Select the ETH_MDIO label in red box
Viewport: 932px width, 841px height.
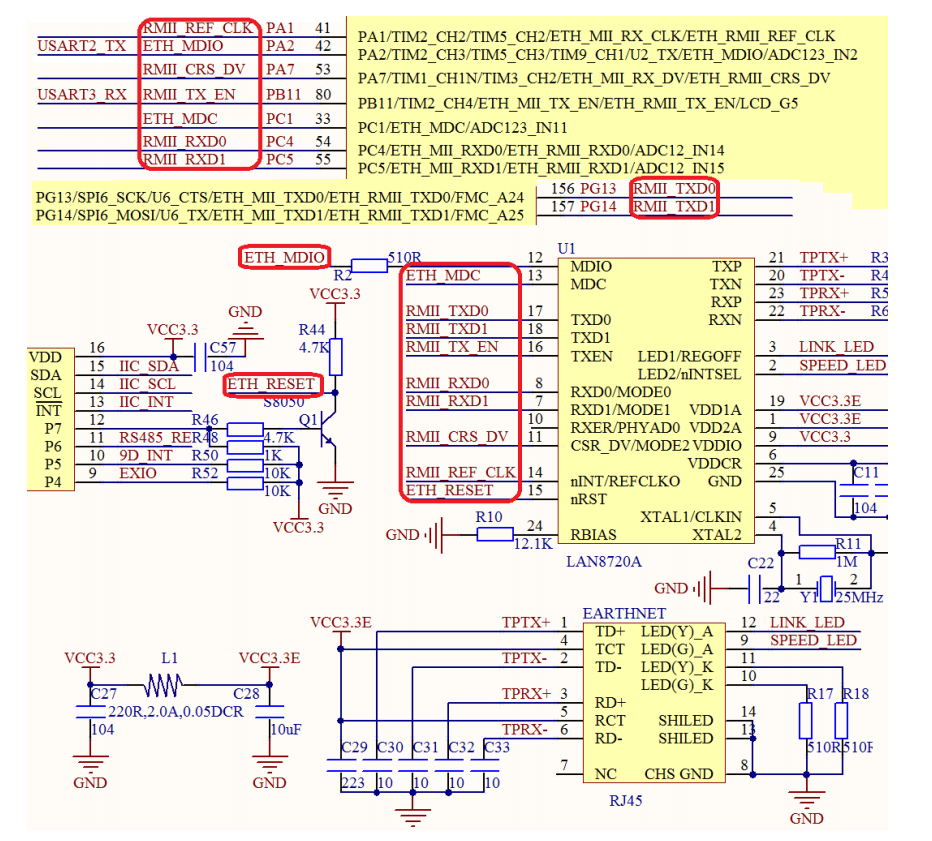pos(283,257)
